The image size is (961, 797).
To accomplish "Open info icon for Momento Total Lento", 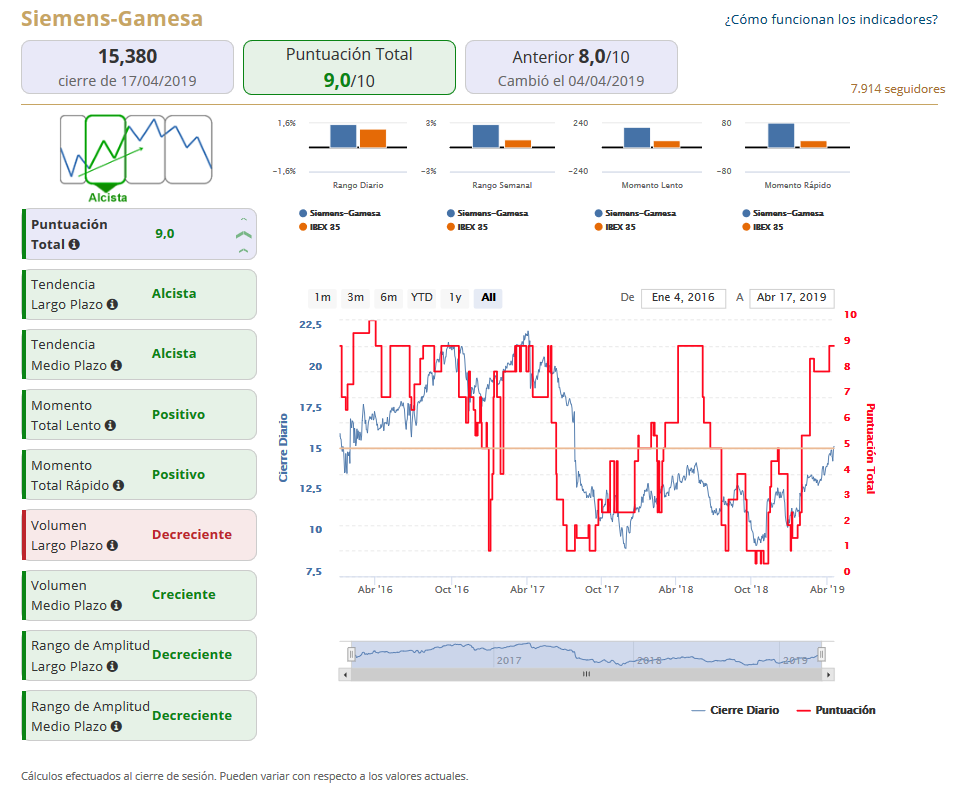I will tap(110, 425).
